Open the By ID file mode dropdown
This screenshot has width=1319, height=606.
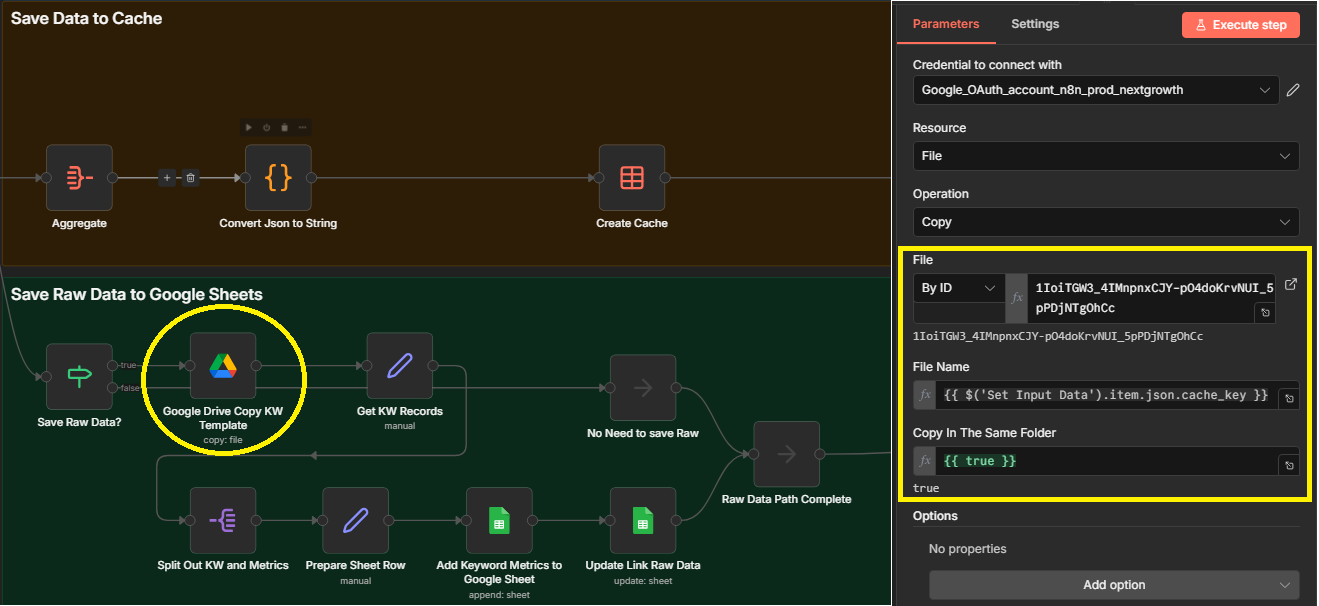tap(958, 288)
